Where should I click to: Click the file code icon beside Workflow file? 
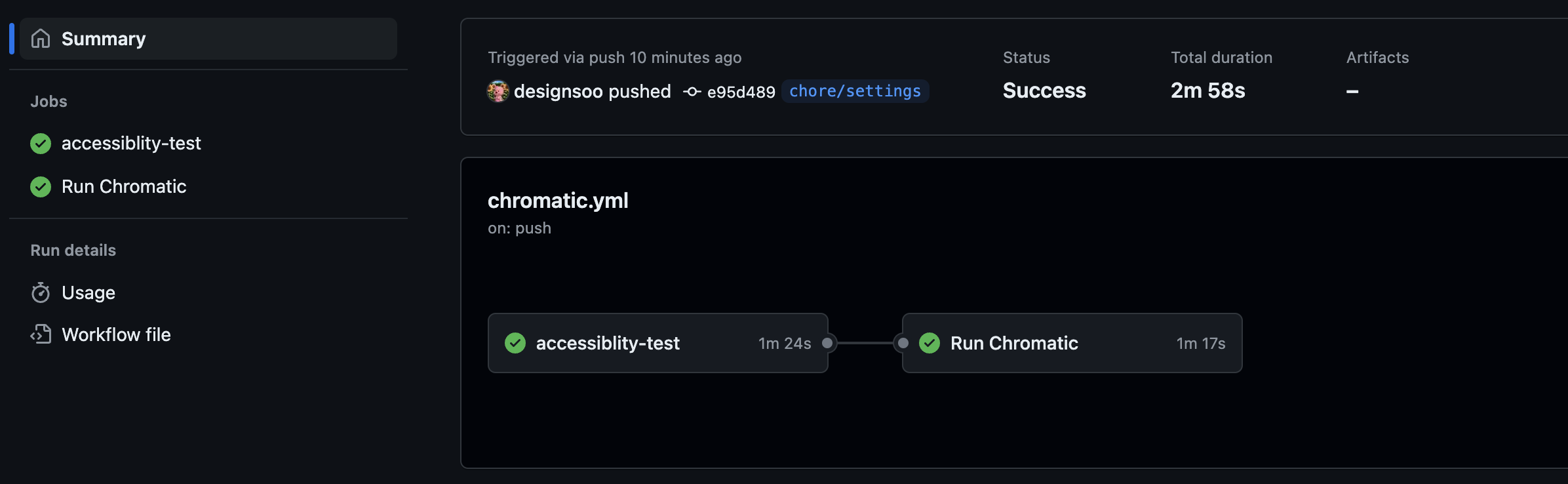(41, 334)
